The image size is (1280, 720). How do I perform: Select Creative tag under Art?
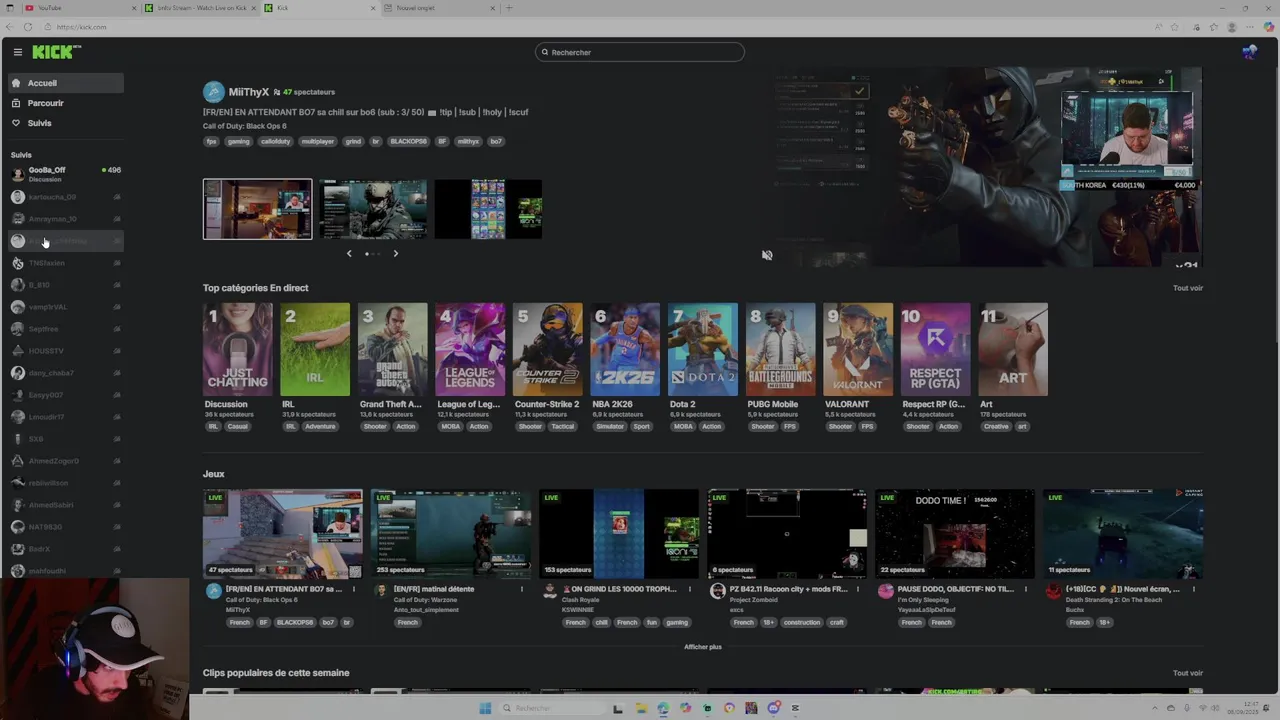pyautogui.click(x=996, y=426)
